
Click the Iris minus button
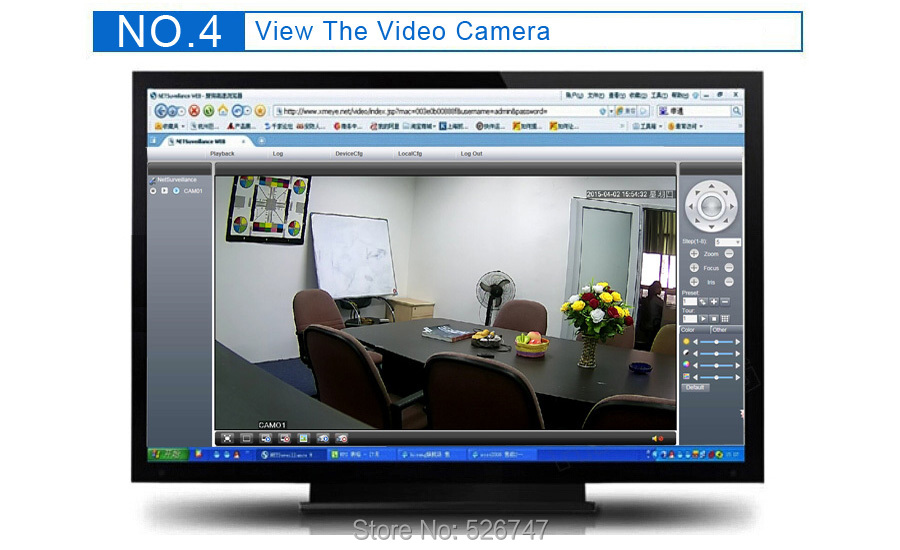(729, 282)
